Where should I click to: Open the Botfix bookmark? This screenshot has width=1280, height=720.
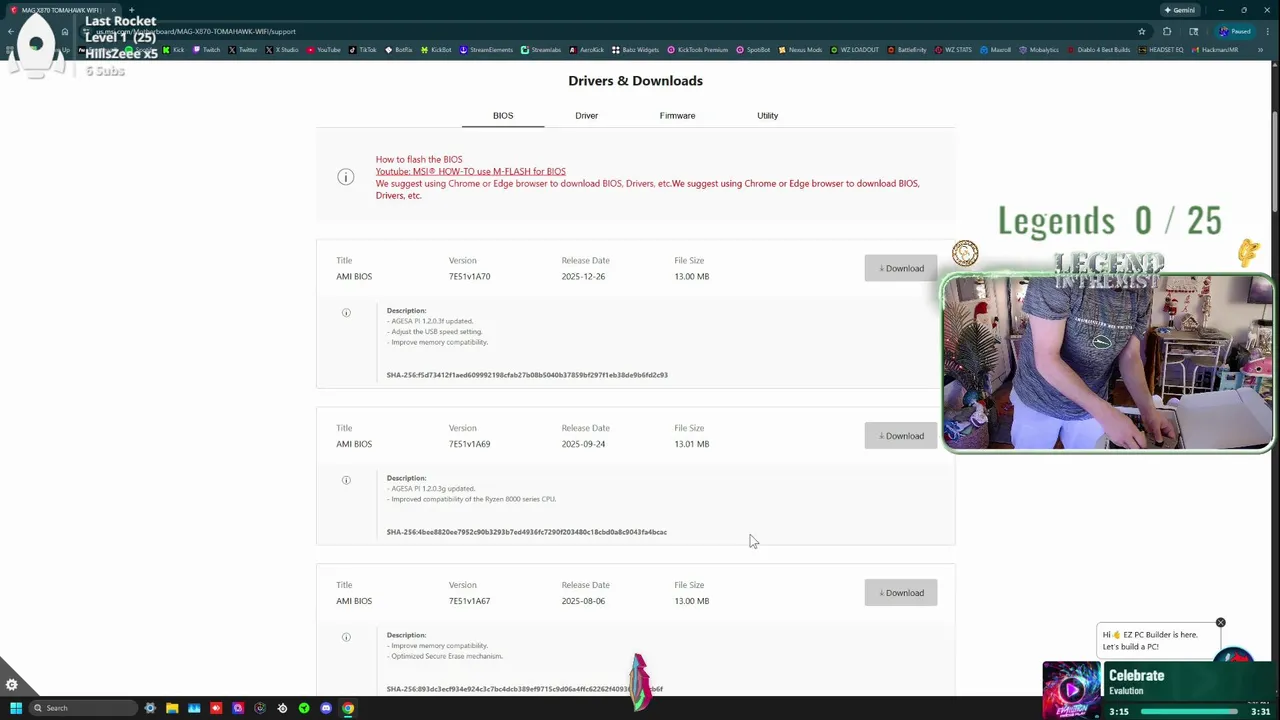(398, 50)
